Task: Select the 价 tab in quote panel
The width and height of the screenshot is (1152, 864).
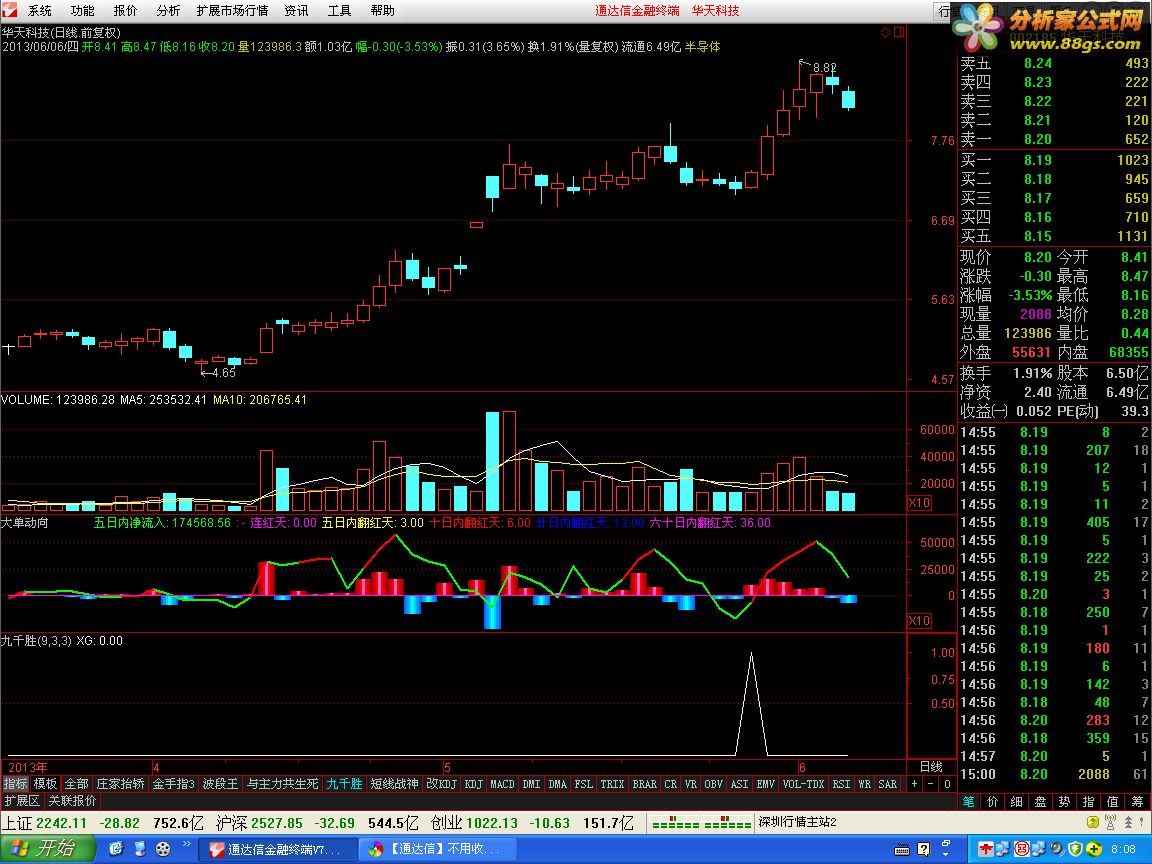Action: point(993,802)
